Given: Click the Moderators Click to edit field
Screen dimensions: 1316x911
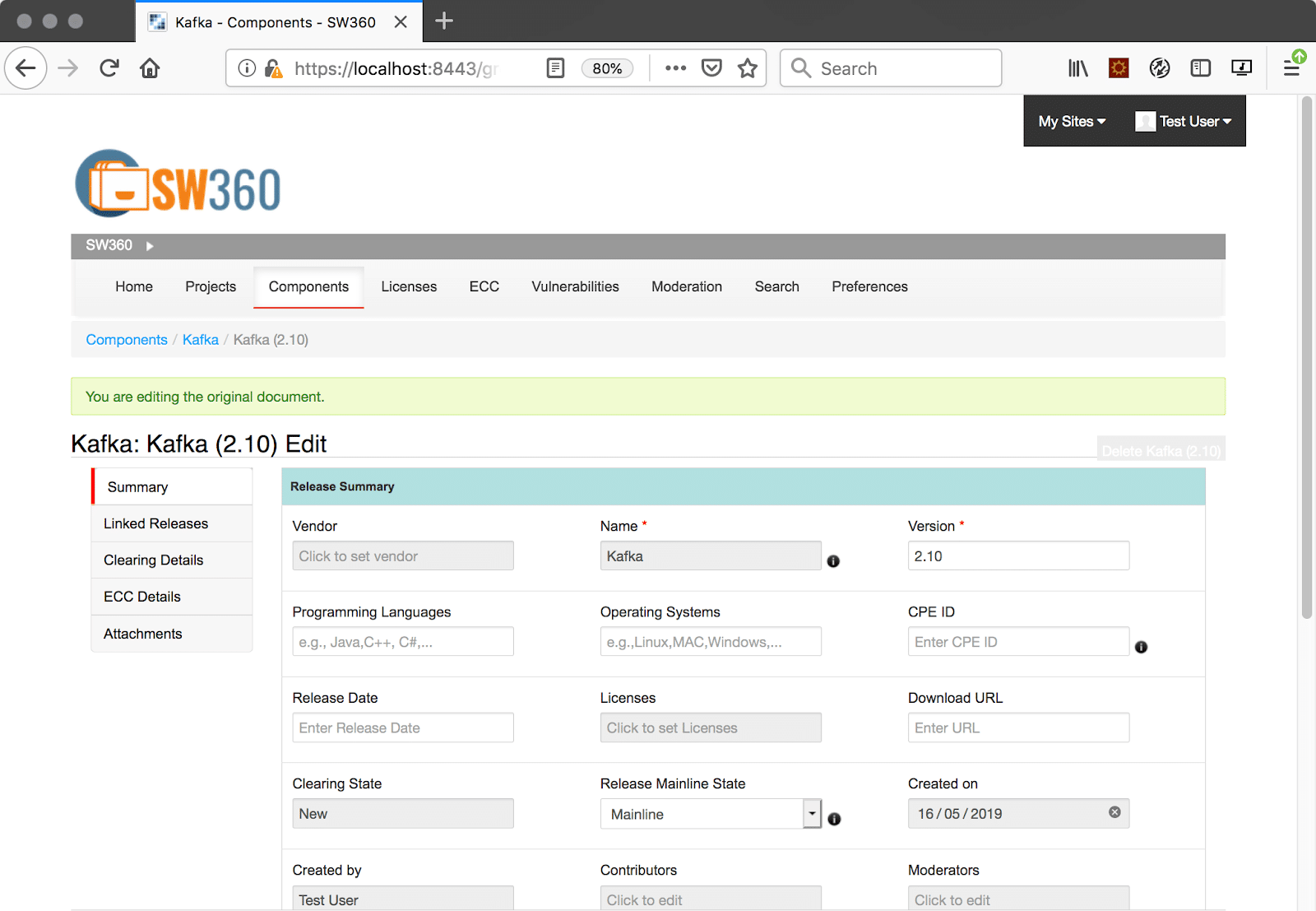Looking at the screenshot, I should point(1018,898).
